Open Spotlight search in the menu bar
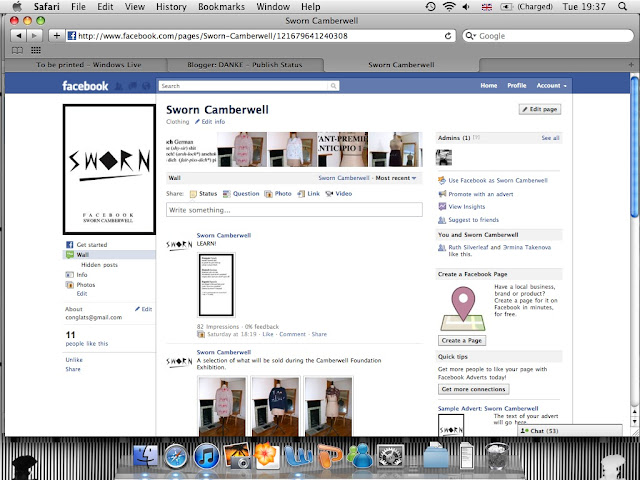This screenshot has height=480, width=640. [622, 7]
